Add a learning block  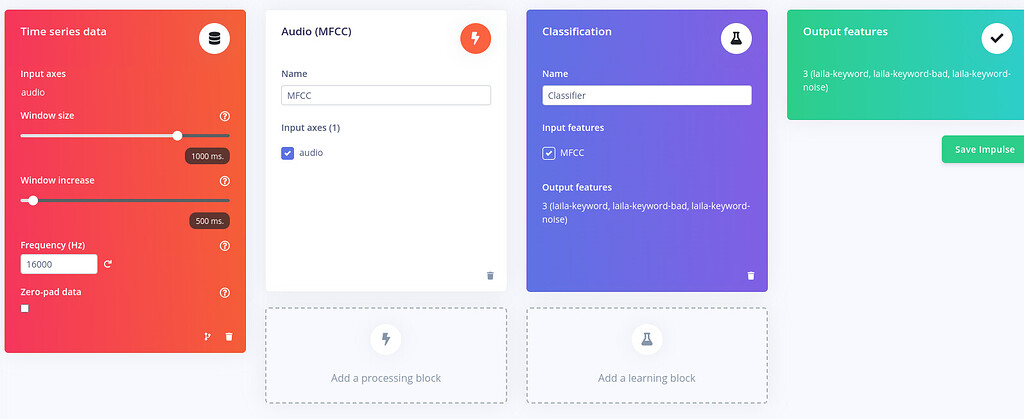click(647, 356)
